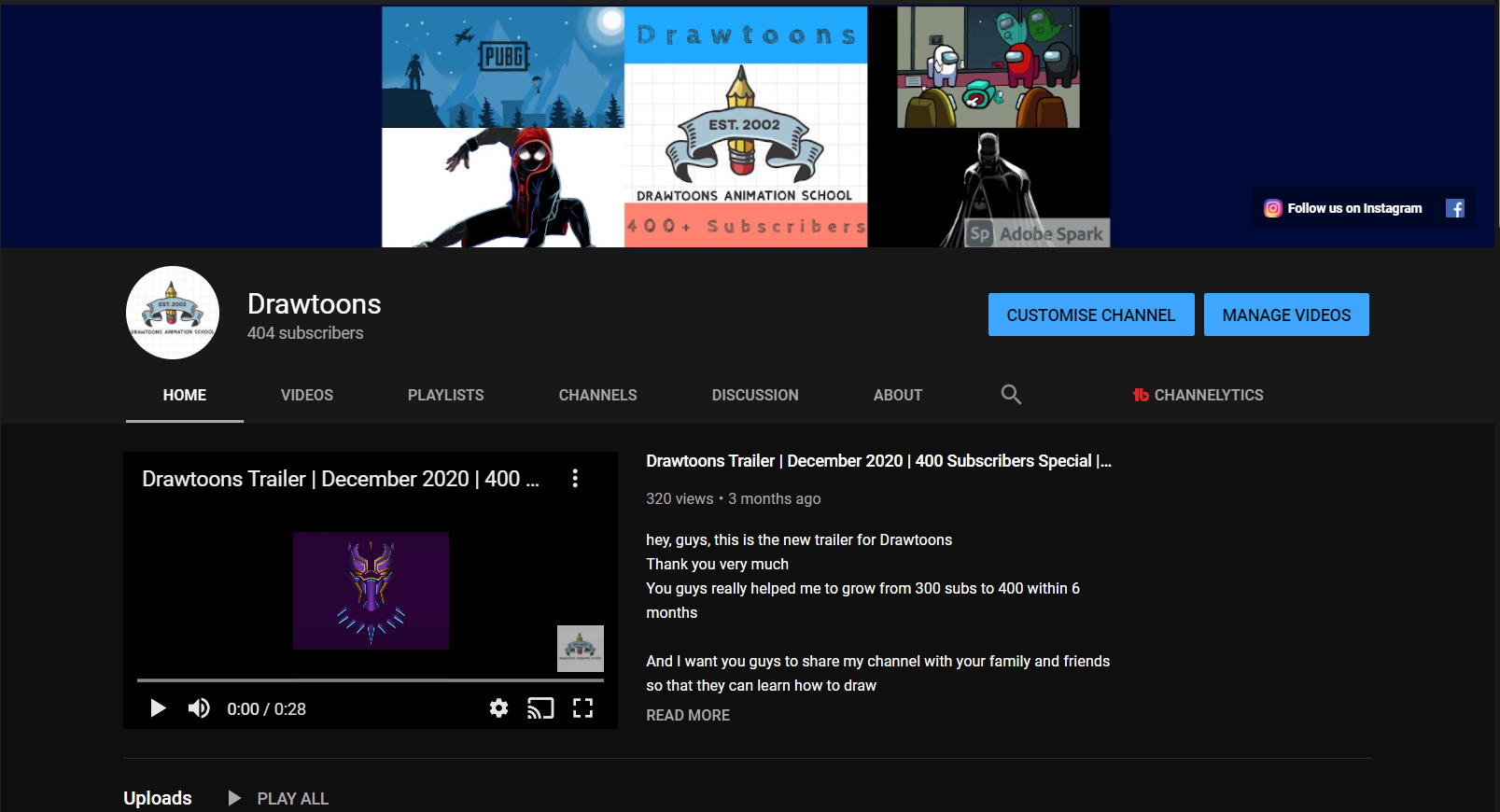The image size is (1500, 812).
Task: Click the "3 months ago" text
Action: [x=775, y=498]
